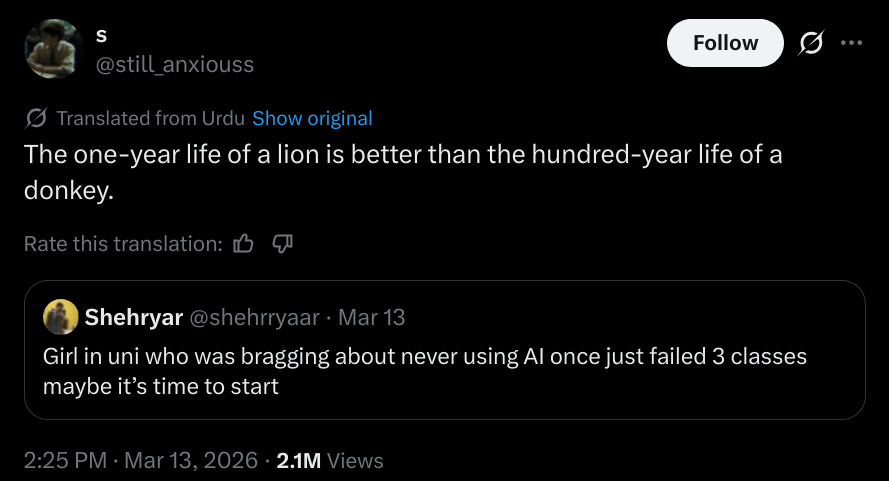Open the three-dot More options menu
This screenshot has width=889, height=481.
tap(851, 43)
